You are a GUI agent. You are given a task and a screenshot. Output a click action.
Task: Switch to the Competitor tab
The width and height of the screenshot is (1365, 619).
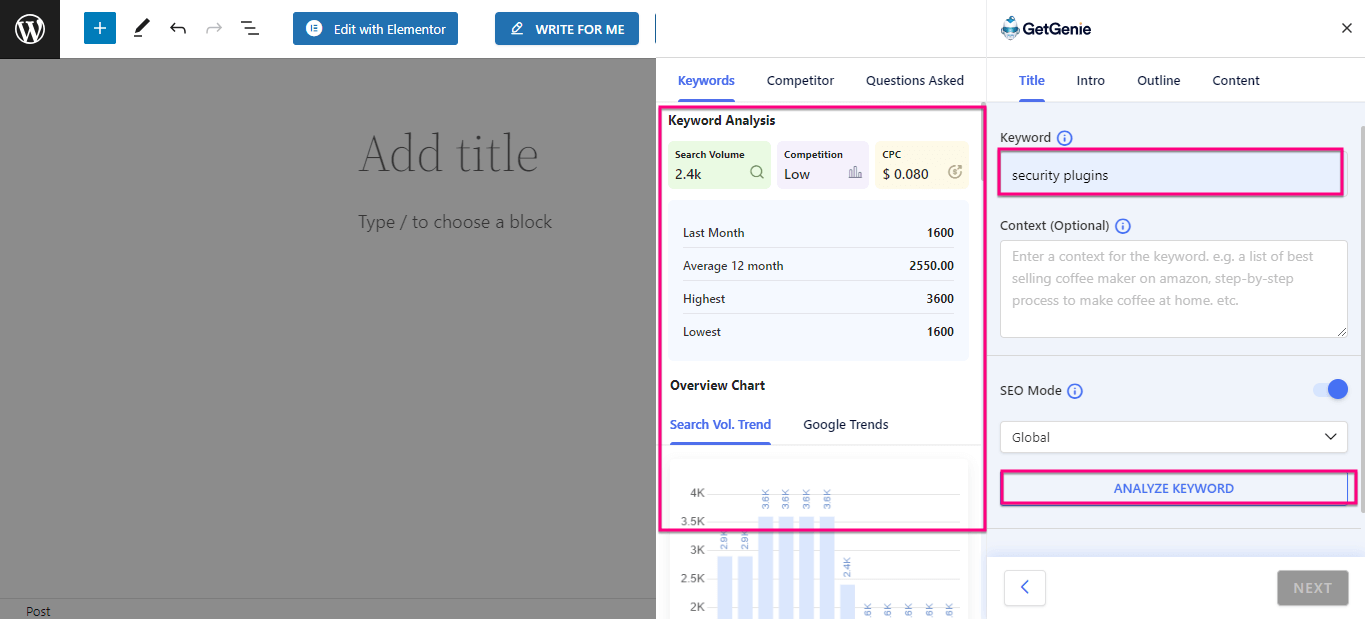tap(800, 81)
